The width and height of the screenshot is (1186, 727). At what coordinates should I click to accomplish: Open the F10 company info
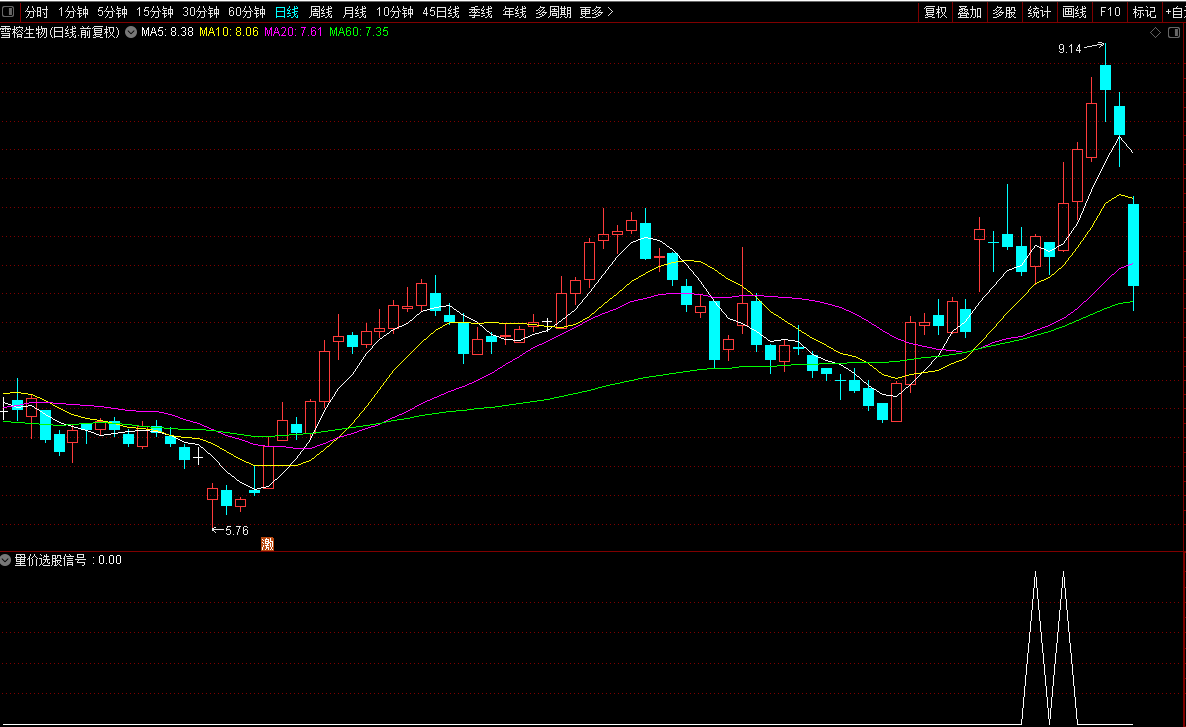coord(1110,12)
